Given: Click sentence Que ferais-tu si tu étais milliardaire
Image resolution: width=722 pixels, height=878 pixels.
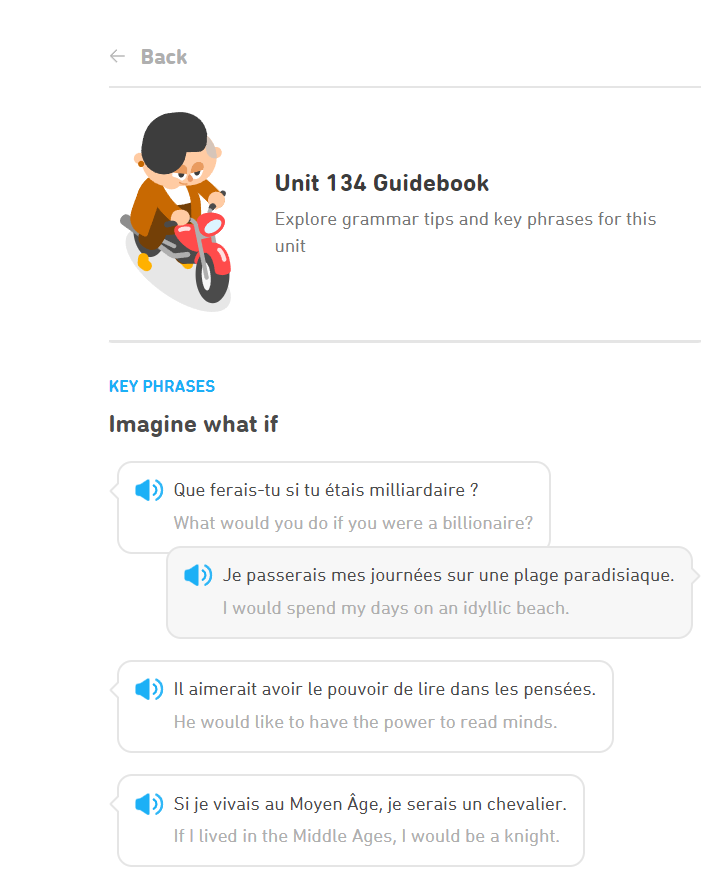Looking at the screenshot, I should click(326, 490).
